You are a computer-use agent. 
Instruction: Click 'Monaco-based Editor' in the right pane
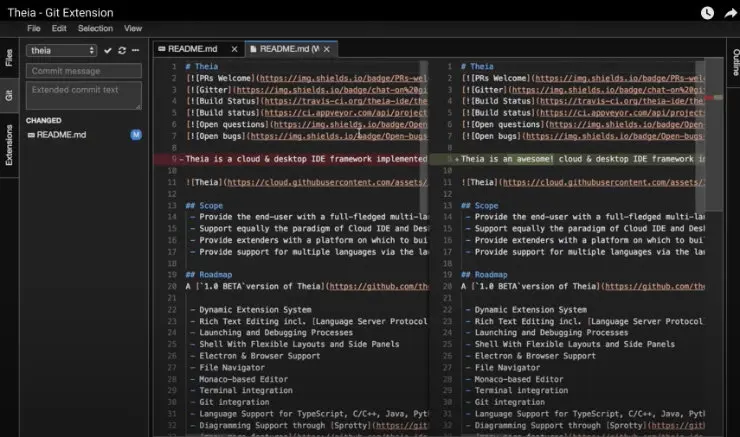519,379
